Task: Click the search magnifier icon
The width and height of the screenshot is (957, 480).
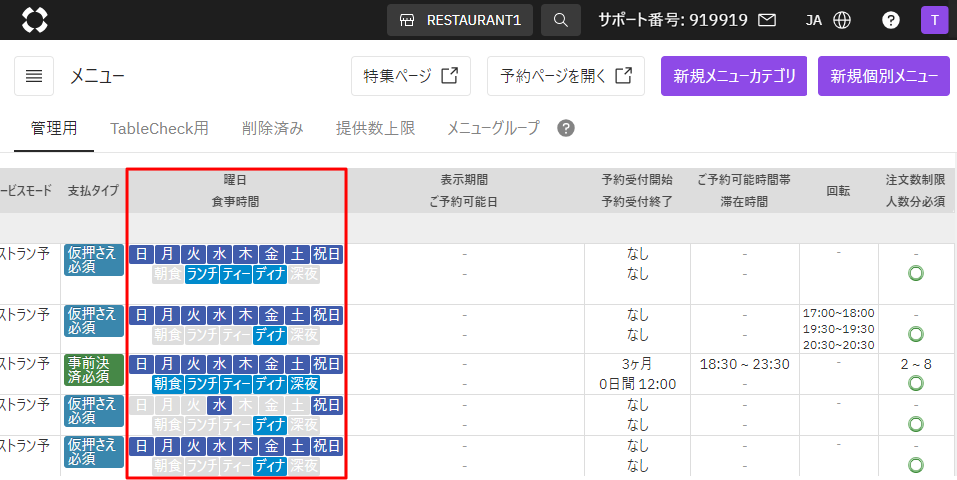Action: coord(561,20)
